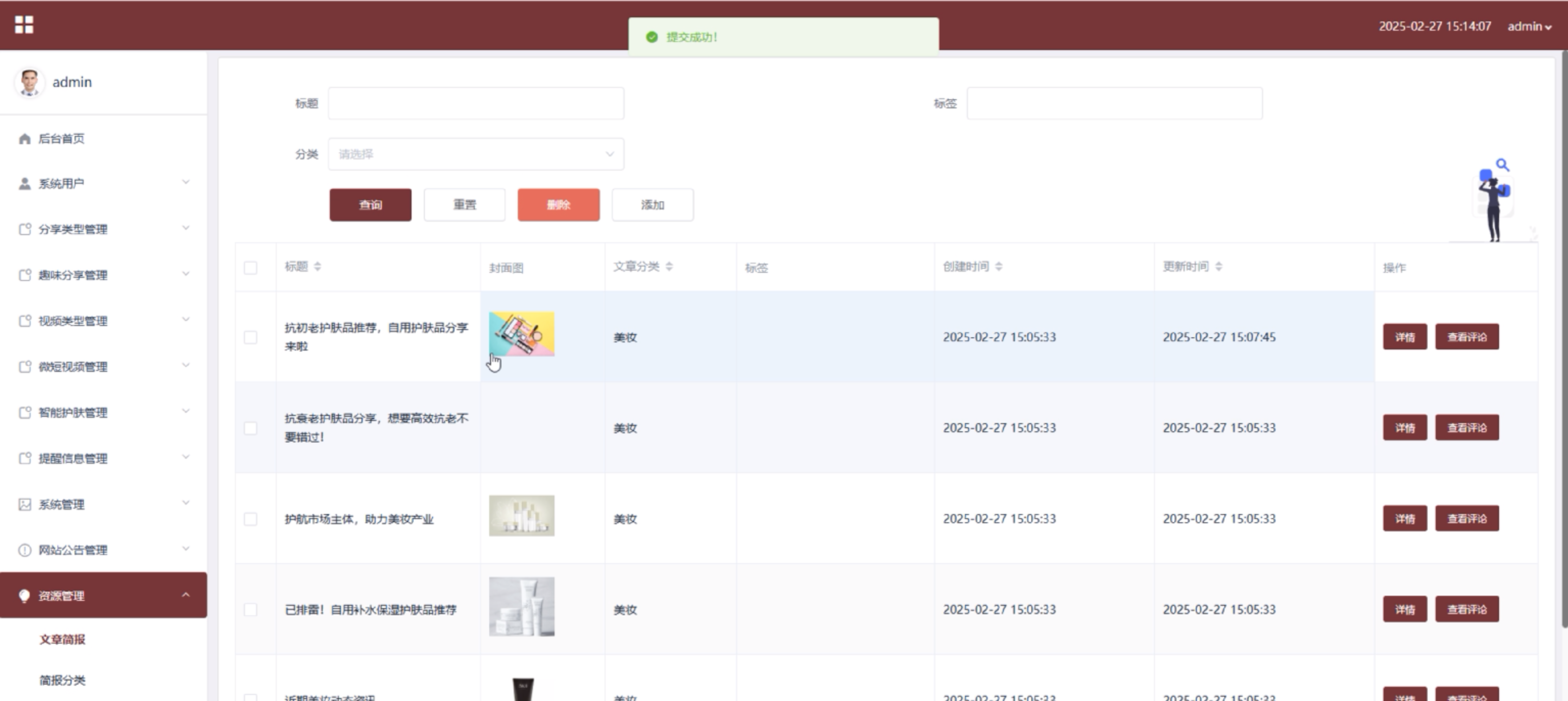Click the sort arrows on 创建时间 column
This screenshot has height=701, width=1568.
[999, 267]
